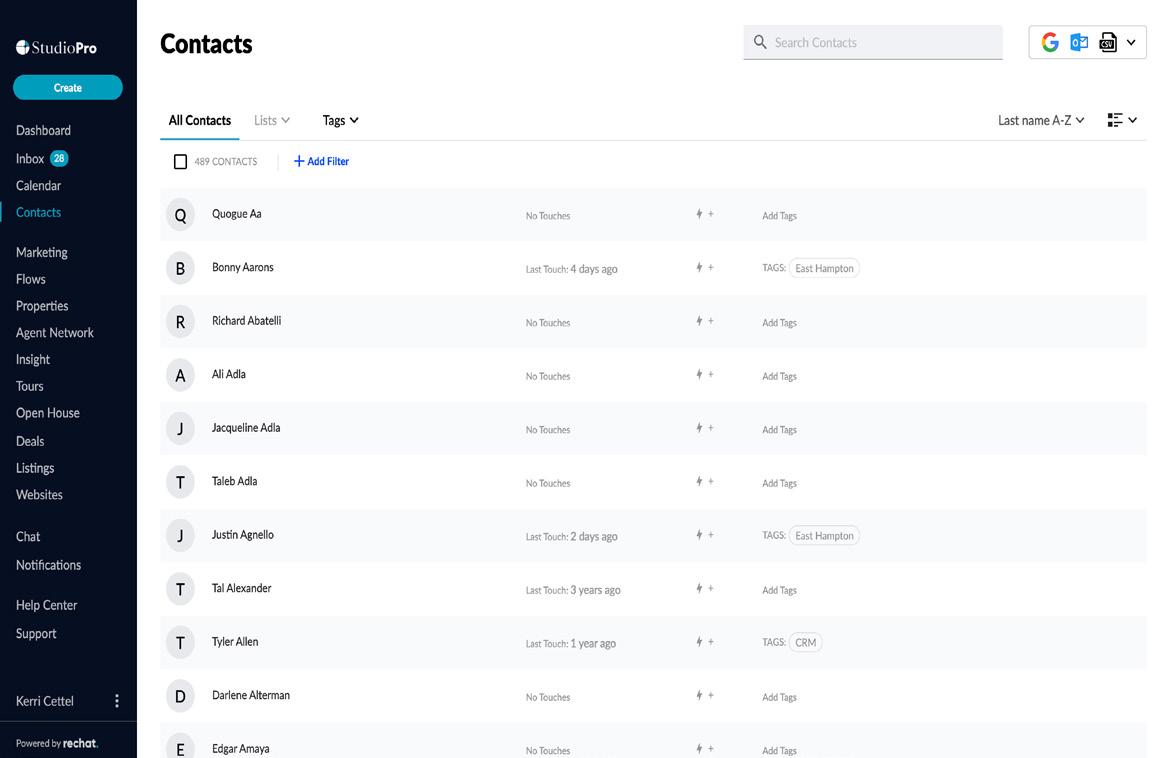Click the Tyler Allen avatar T
This screenshot has height=758, width=1167.
[180, 643]
